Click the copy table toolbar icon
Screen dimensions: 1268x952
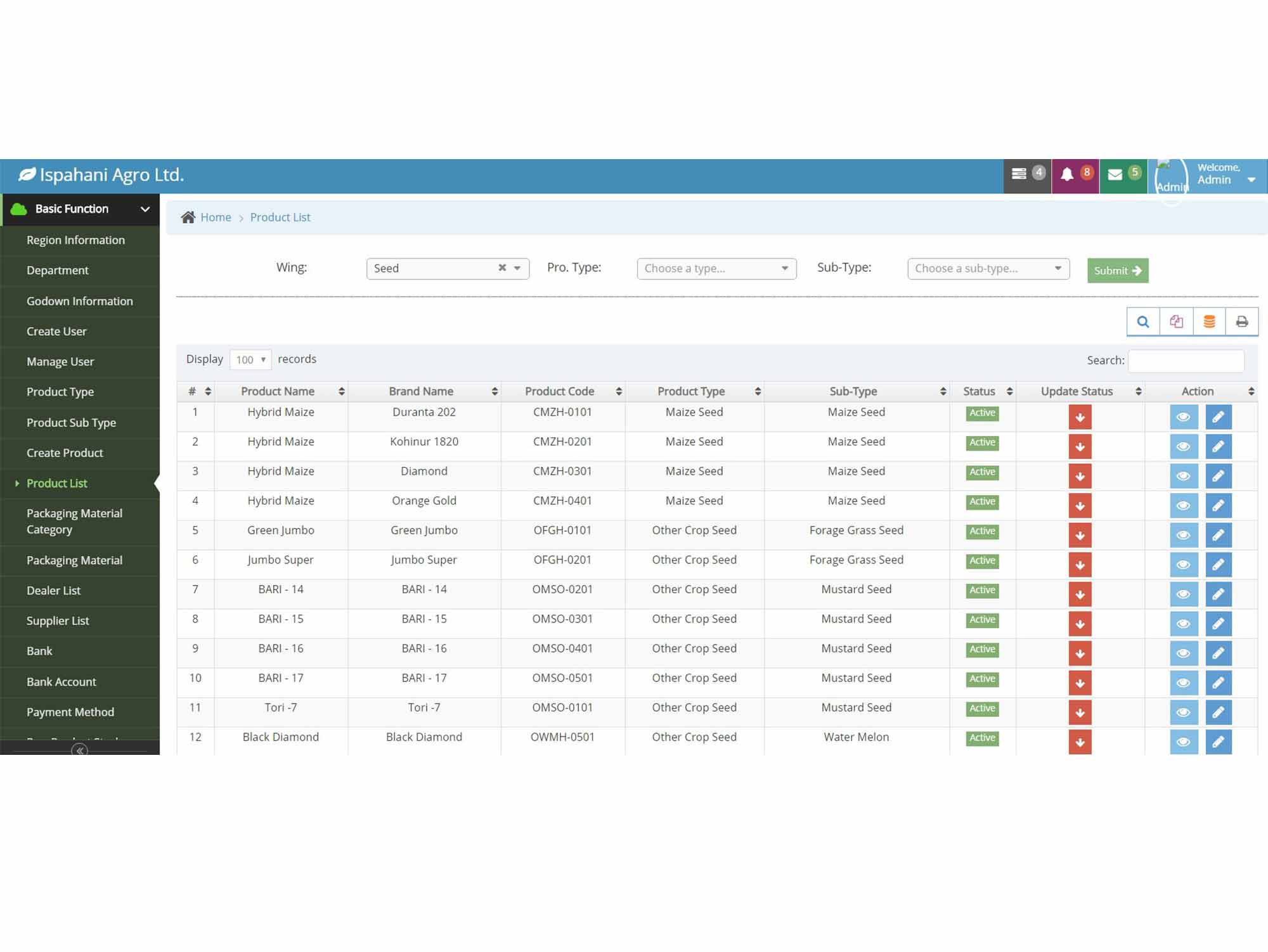(1176, 322)
